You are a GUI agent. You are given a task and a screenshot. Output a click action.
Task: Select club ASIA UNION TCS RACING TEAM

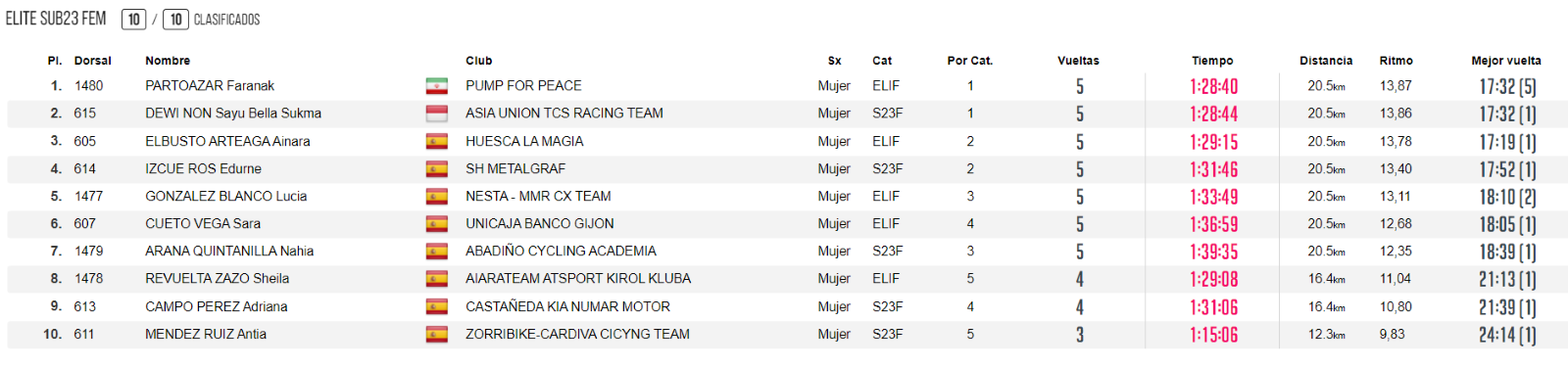tap(564, 114)
